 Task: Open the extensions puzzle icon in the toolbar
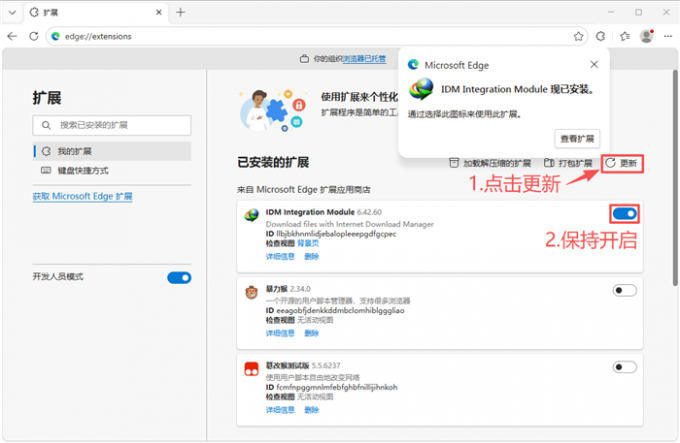(x=601, y=36)
